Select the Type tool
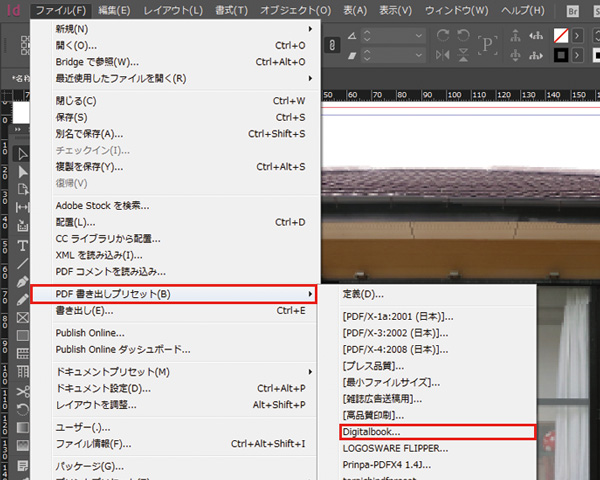This screenshot has height=480, width=600. point(22,245)
